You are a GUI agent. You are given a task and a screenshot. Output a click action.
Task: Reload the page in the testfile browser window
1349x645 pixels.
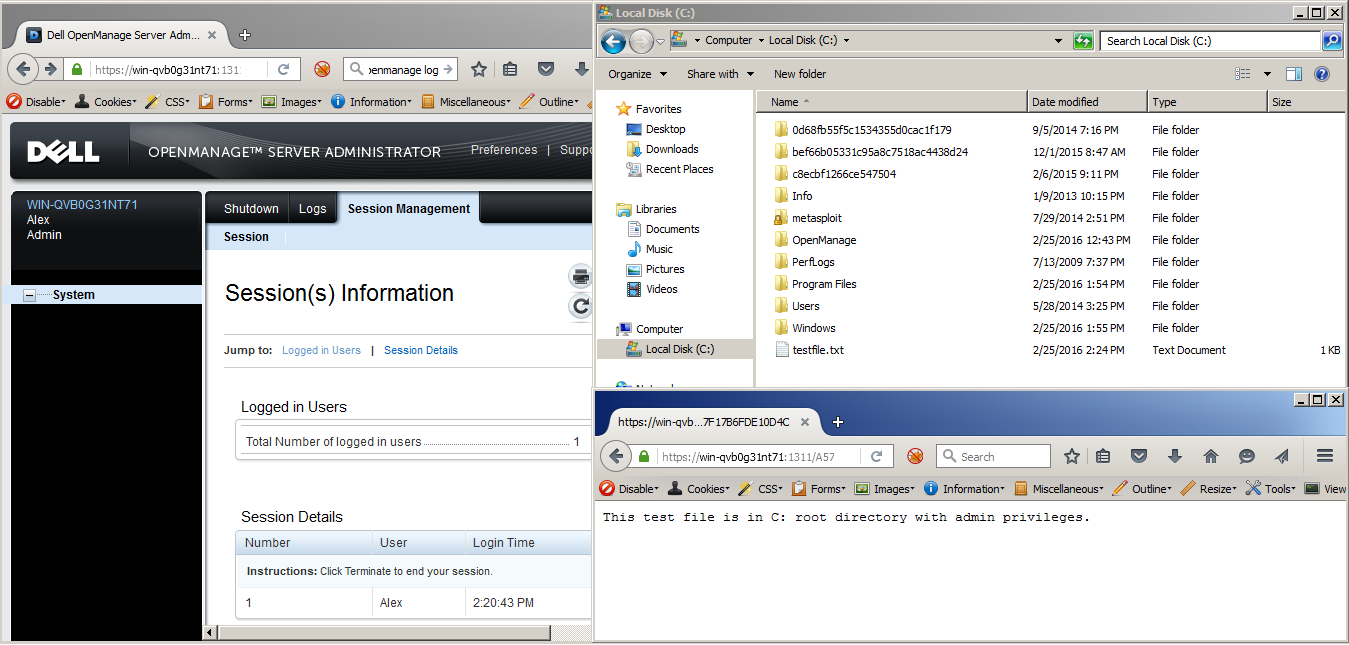876,457
